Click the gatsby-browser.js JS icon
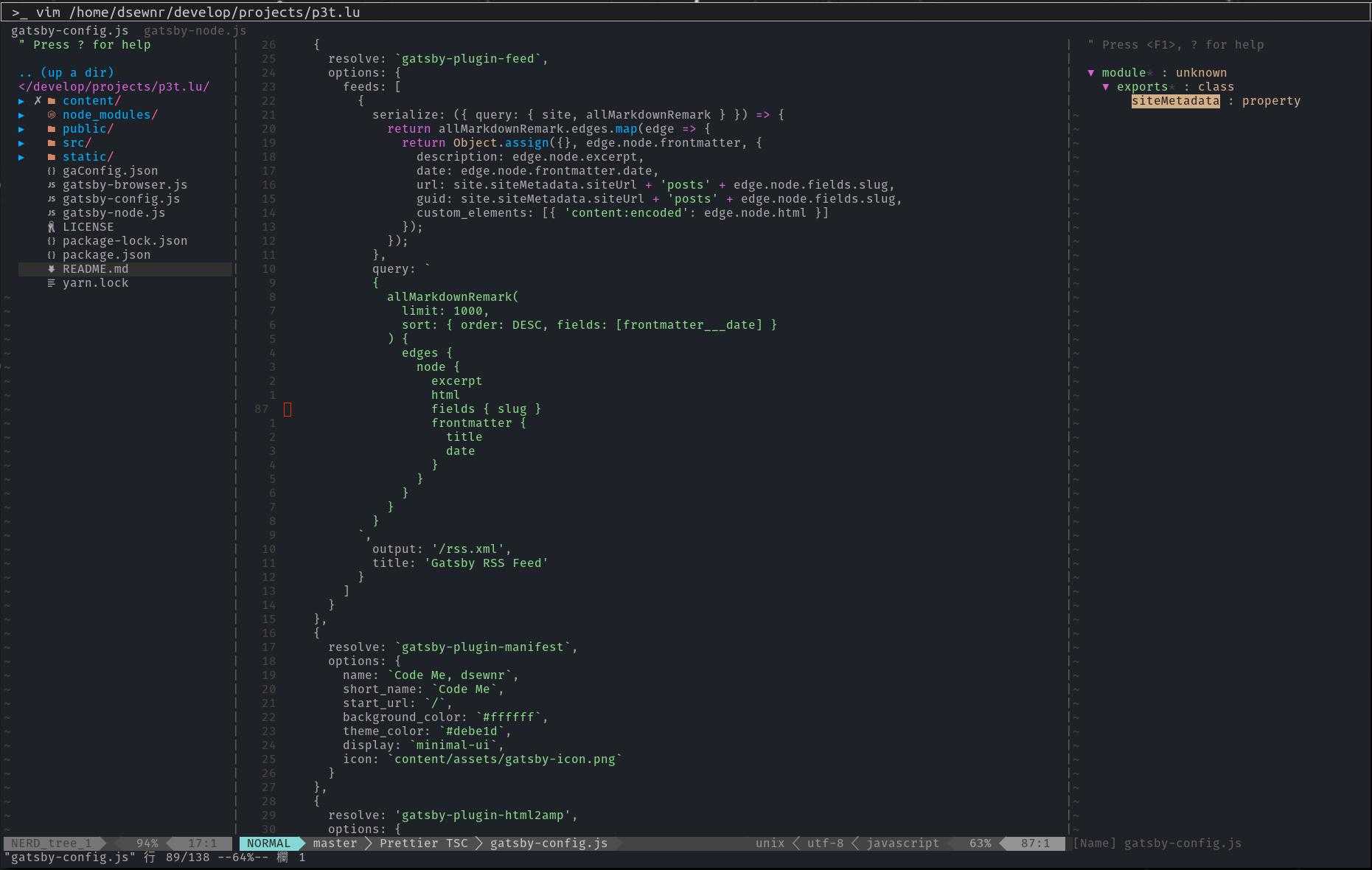This screenshot has height=870, width=1372. [x=52, y=185]
